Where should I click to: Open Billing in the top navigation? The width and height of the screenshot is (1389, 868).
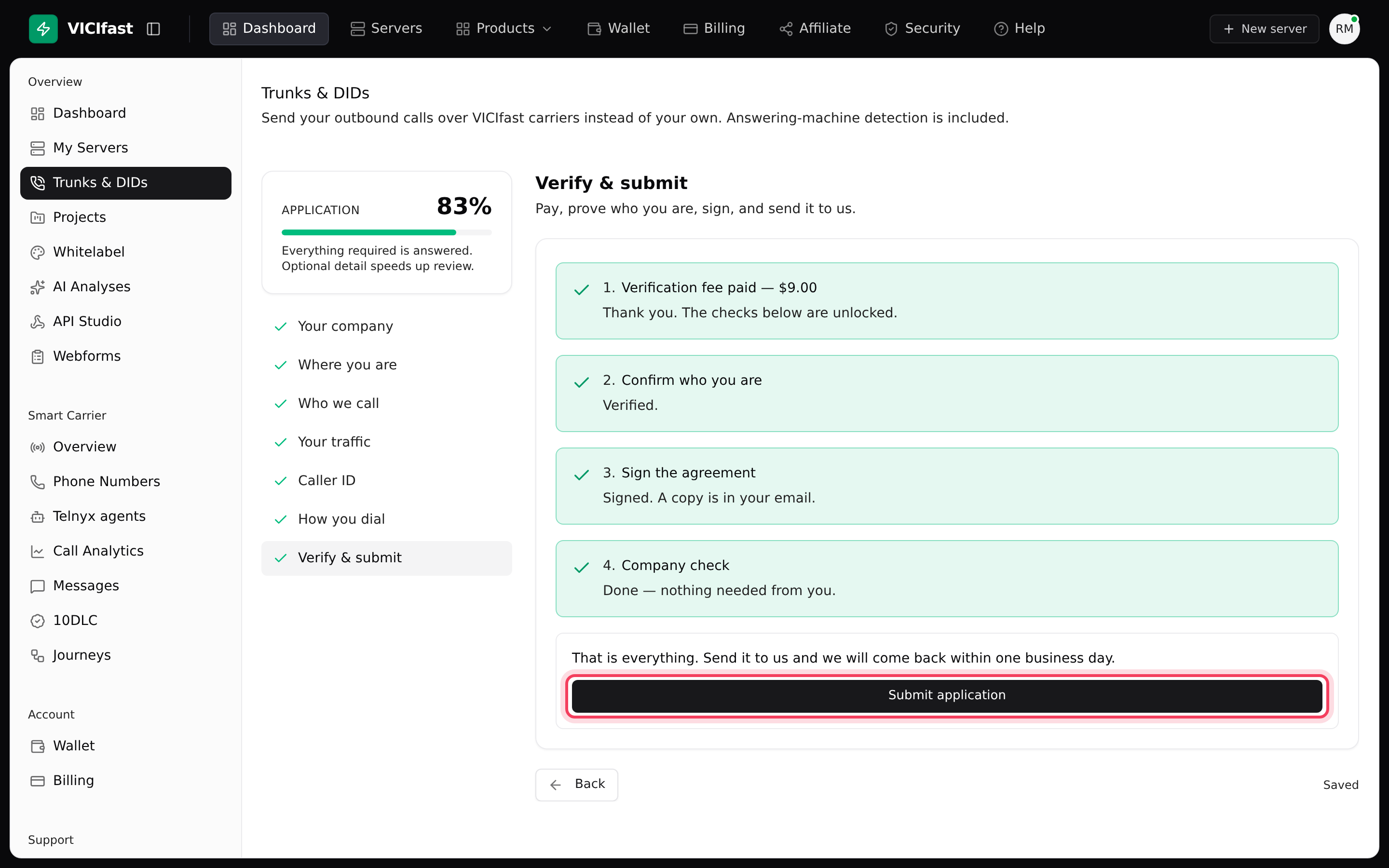point(714,29)
